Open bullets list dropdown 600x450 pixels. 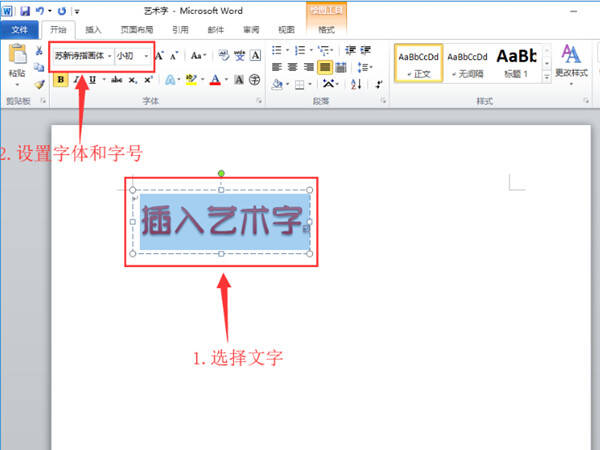click(x=287, y=50)
